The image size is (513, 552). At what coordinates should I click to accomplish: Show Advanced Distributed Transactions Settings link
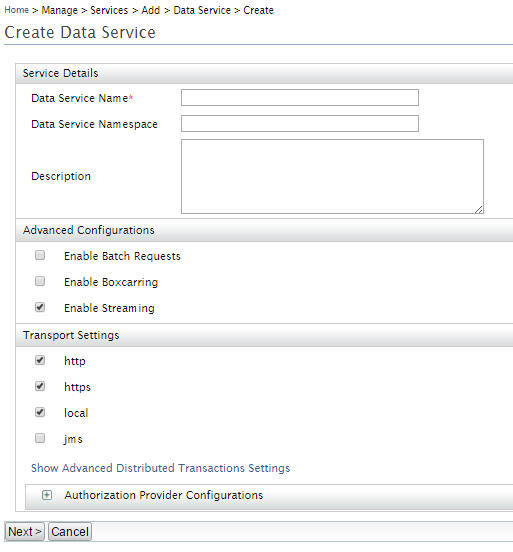coord(161,468)
